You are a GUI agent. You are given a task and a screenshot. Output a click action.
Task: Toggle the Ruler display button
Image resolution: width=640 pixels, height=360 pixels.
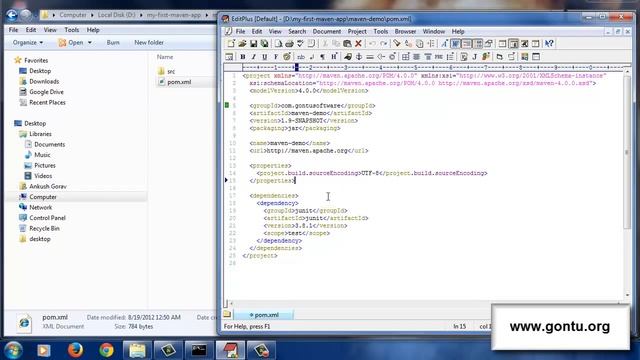(478, 44)
